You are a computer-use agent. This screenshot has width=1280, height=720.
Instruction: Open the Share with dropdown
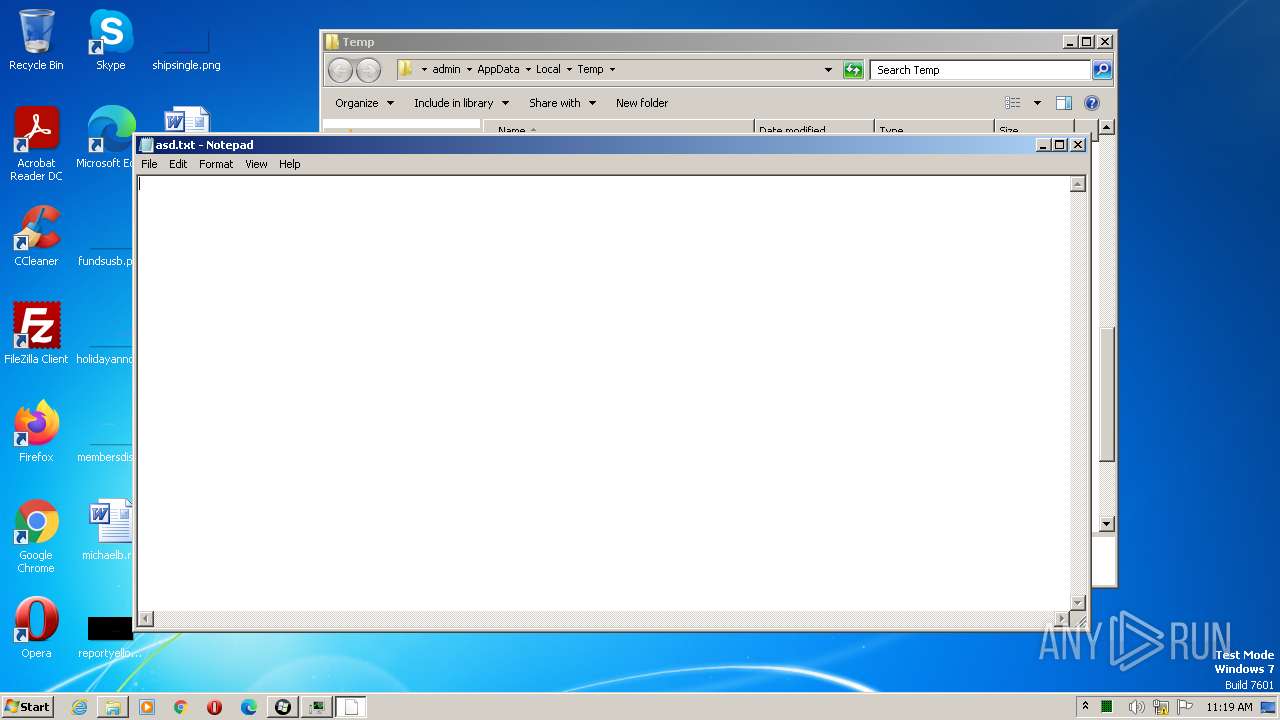[x=562, y=103]
